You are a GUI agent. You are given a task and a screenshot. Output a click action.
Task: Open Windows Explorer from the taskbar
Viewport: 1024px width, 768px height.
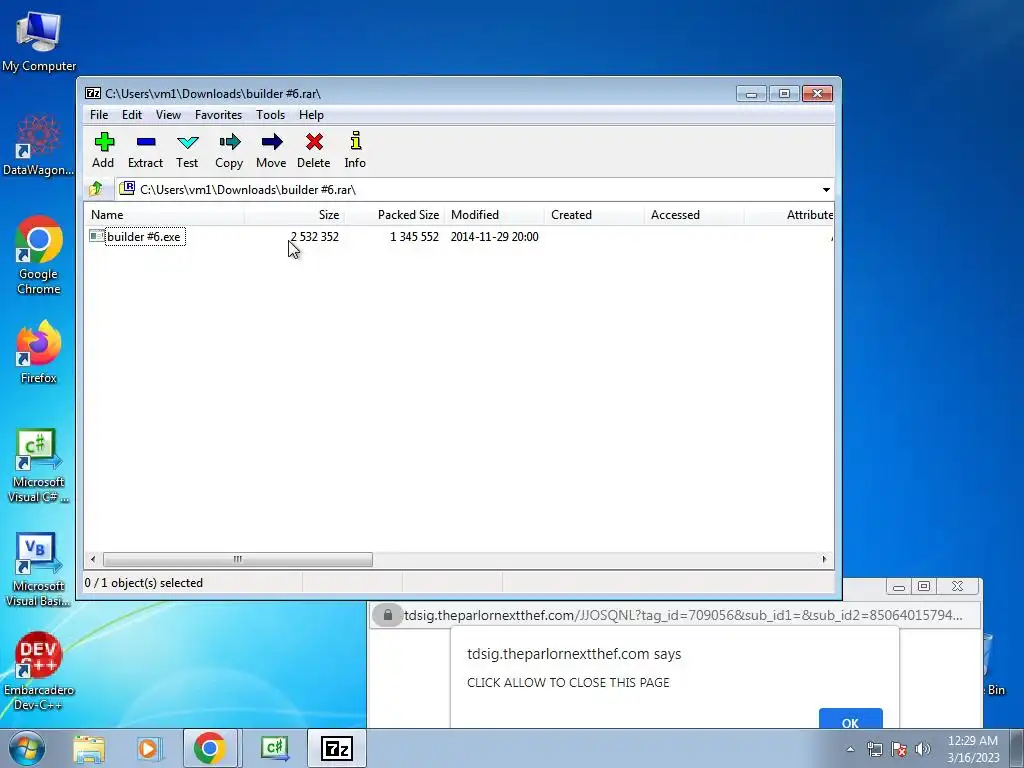pos(89,748)
